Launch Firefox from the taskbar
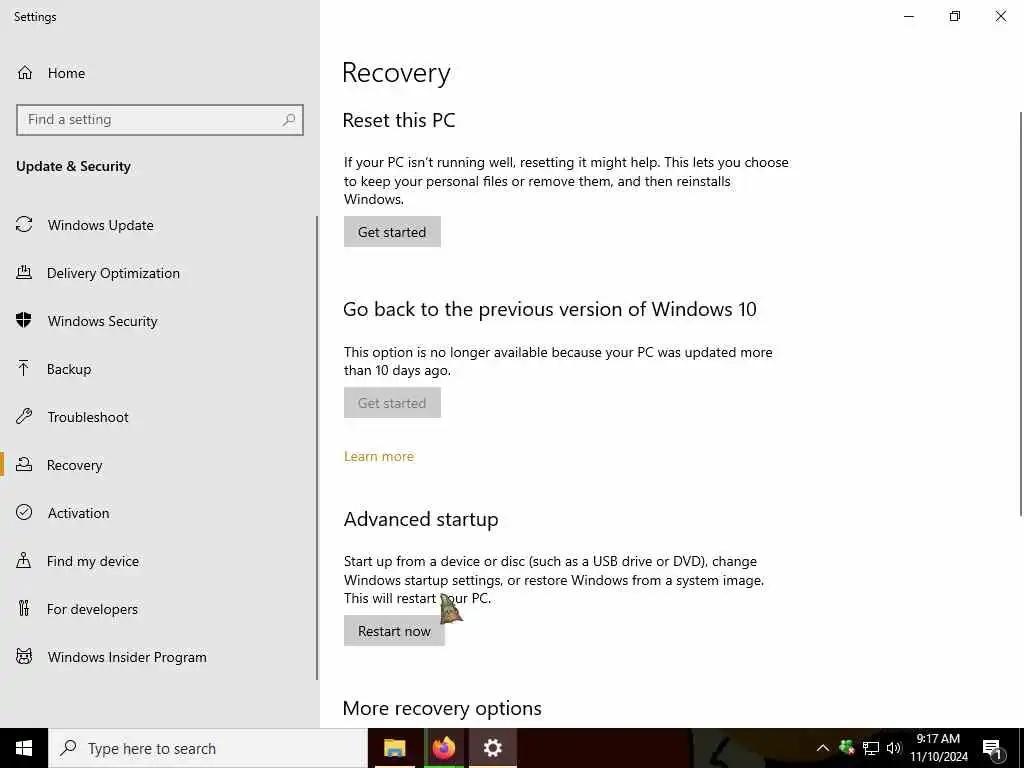This screenshot has width=1024, height=768. click(443, 748)
